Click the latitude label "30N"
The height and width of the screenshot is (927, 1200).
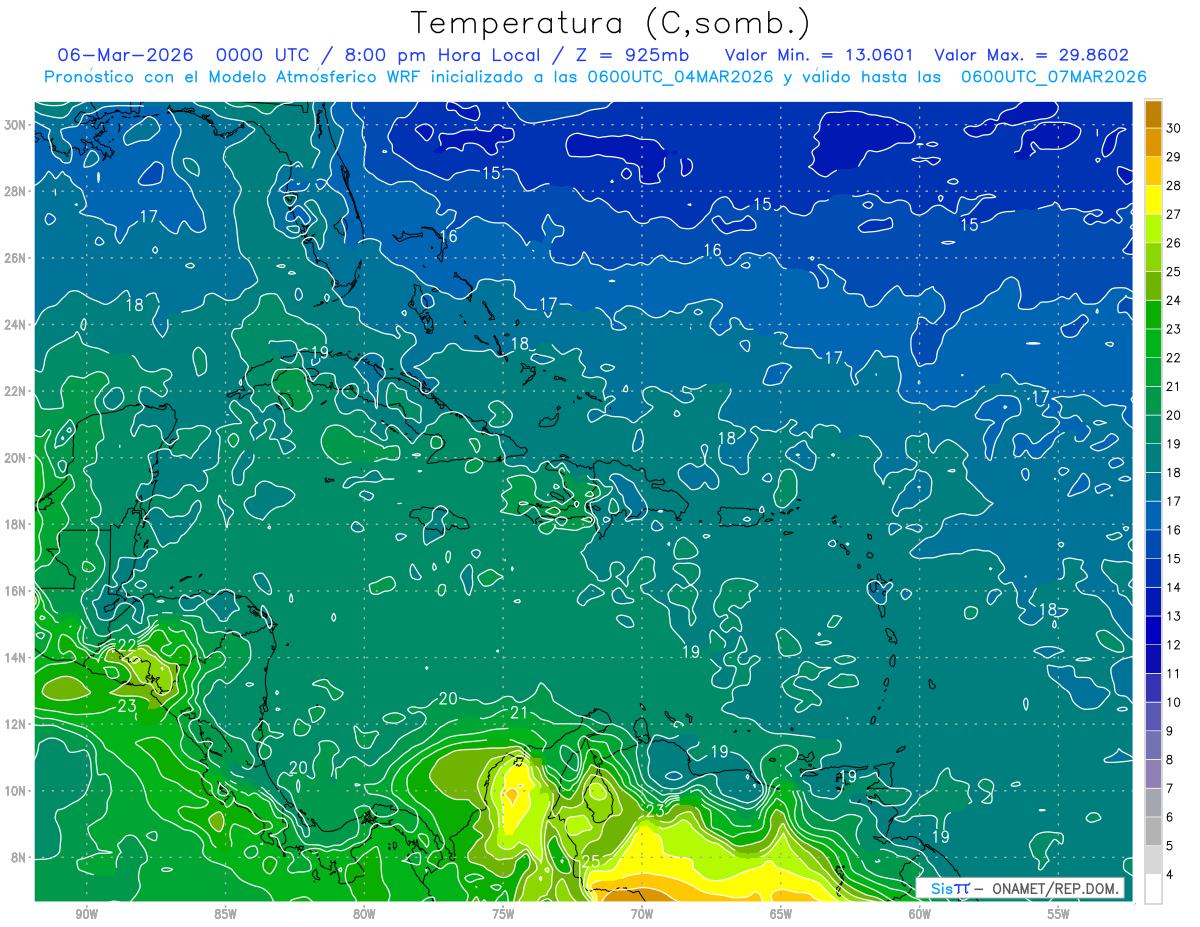pos(15,125)
